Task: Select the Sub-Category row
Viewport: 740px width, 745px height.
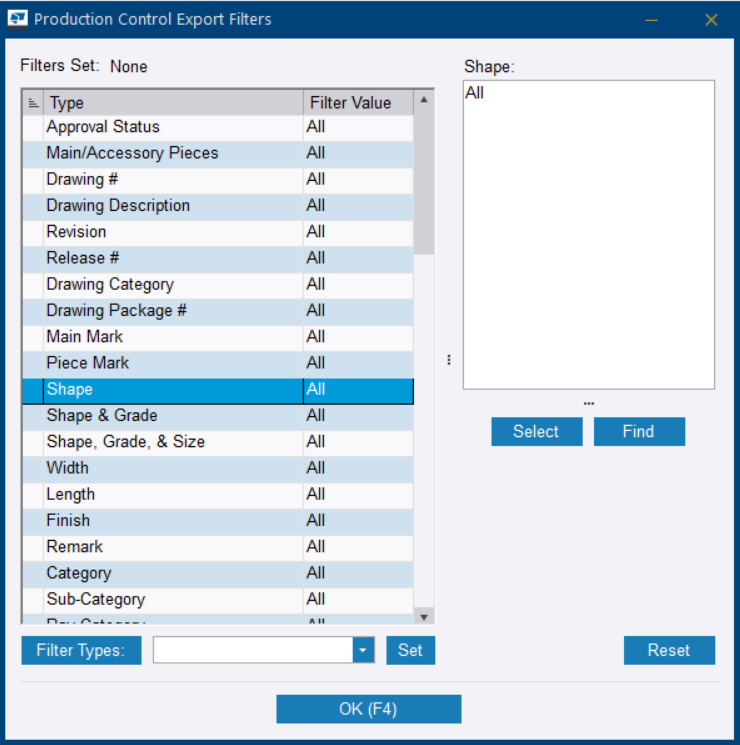Action: (x=218, y=600)
